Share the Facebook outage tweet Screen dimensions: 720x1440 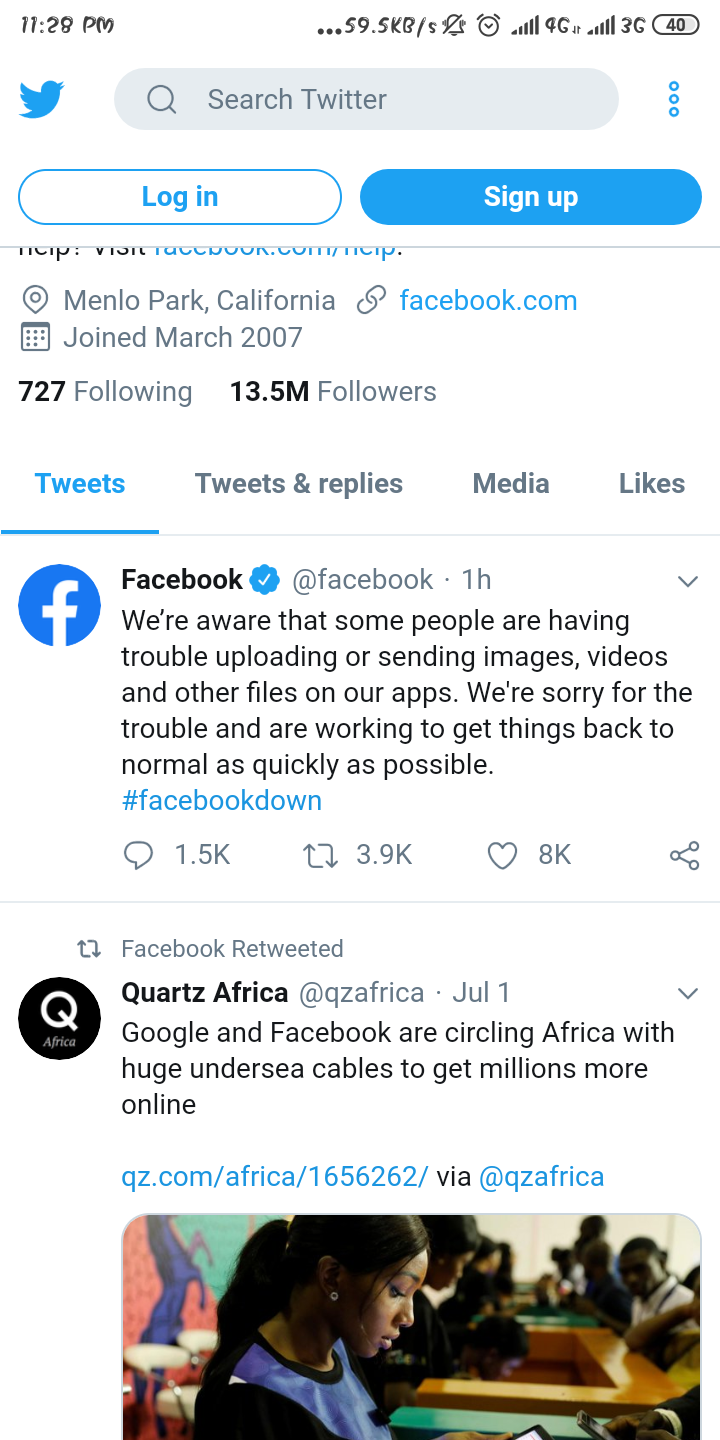tap(685, 855)
